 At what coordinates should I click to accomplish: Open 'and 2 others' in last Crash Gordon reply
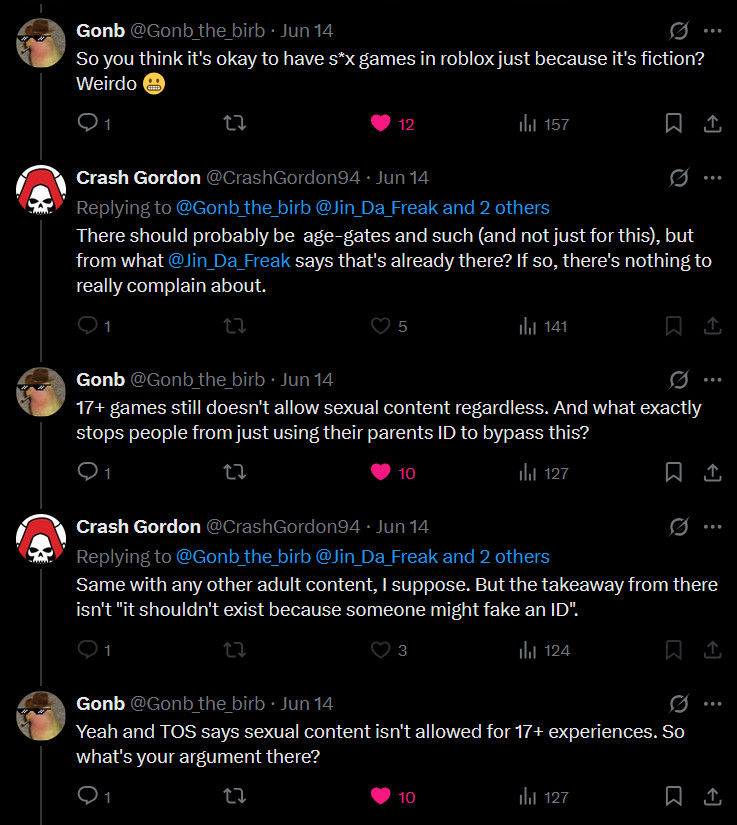coord(496,557)
